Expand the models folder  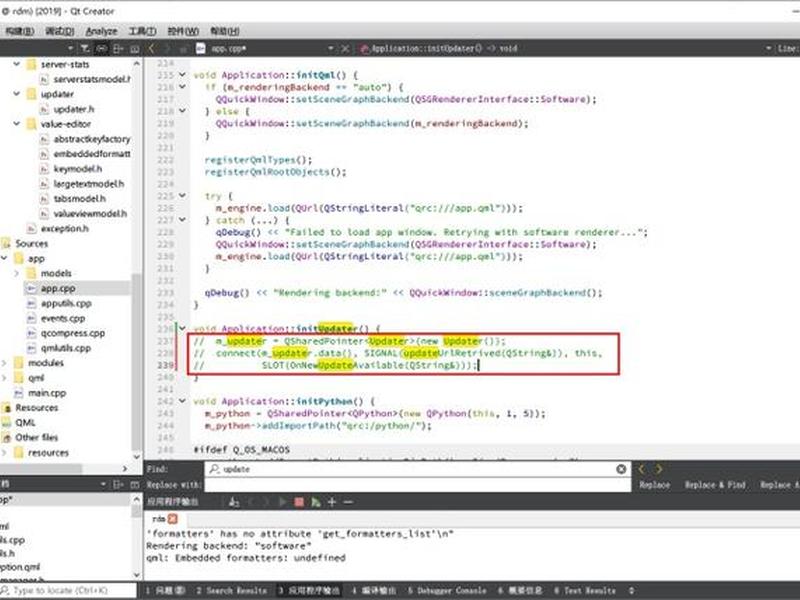point(16,273)
